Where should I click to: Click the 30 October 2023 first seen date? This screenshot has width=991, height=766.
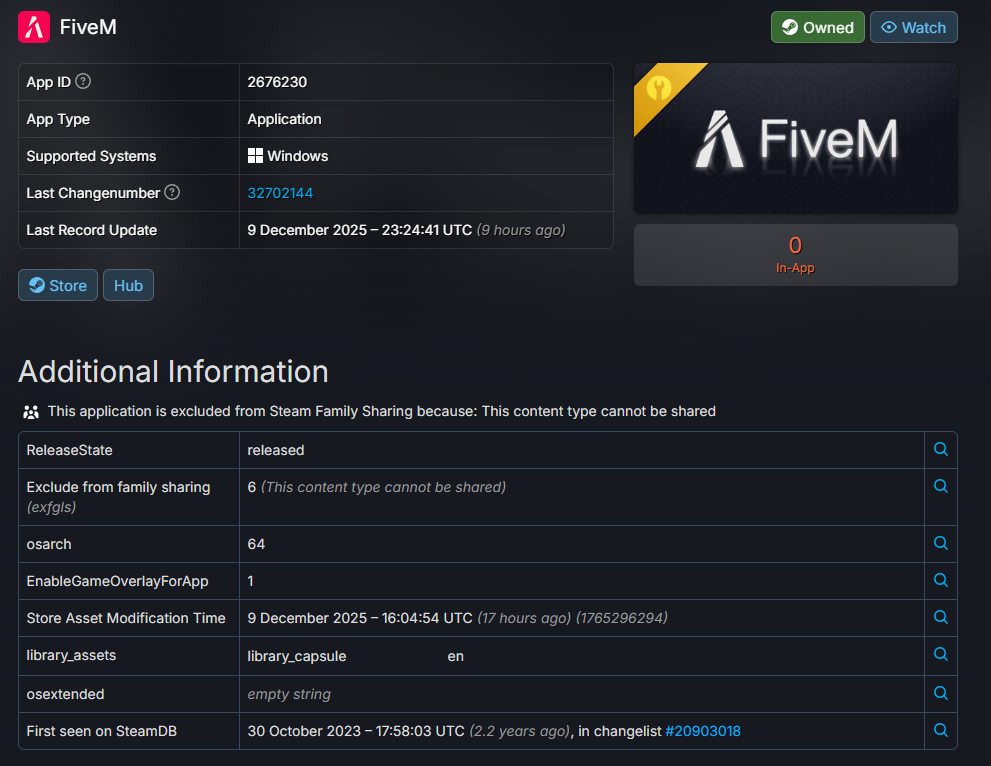(356, 731)
